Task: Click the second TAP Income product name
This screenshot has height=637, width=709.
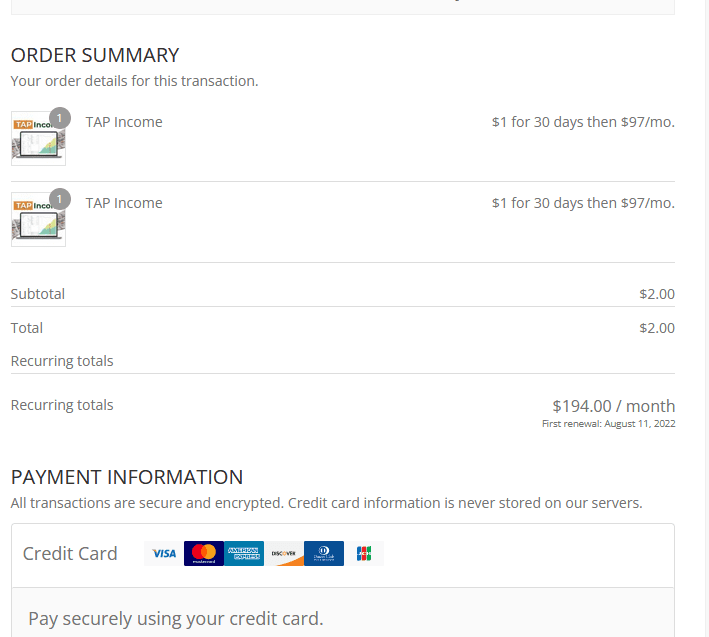Action: coord(124,203)
